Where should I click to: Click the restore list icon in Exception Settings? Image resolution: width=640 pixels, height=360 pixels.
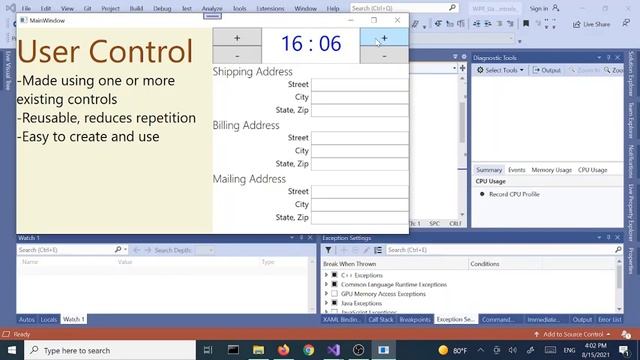pyautogui.click(x=378, y=250)
